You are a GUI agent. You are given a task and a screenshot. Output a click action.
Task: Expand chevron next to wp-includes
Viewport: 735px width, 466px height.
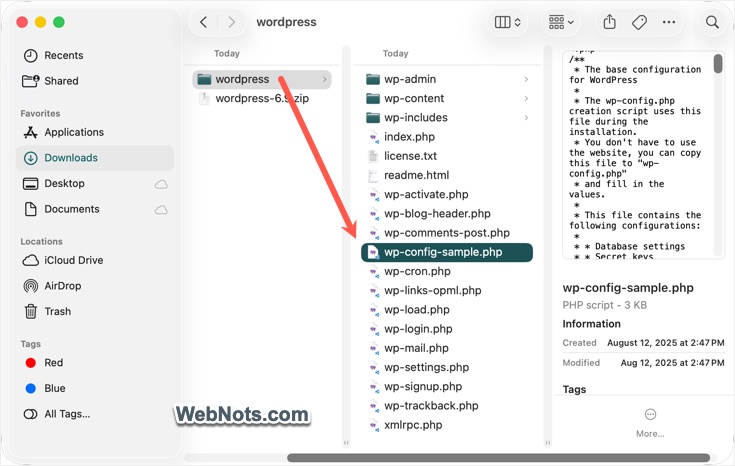point(526,118)
